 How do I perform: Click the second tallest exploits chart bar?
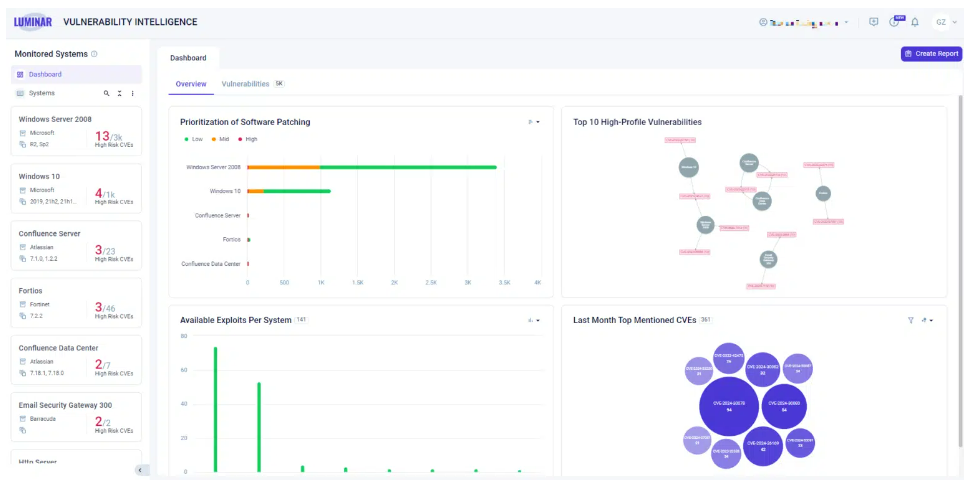[259, 427]
